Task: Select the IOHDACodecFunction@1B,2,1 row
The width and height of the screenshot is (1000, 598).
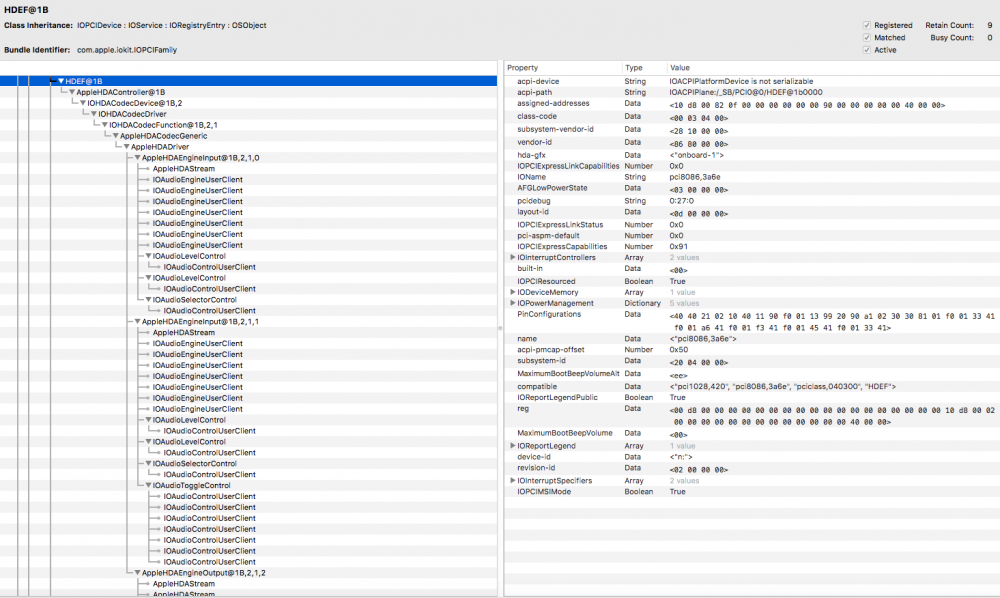Action: point(249,125)
